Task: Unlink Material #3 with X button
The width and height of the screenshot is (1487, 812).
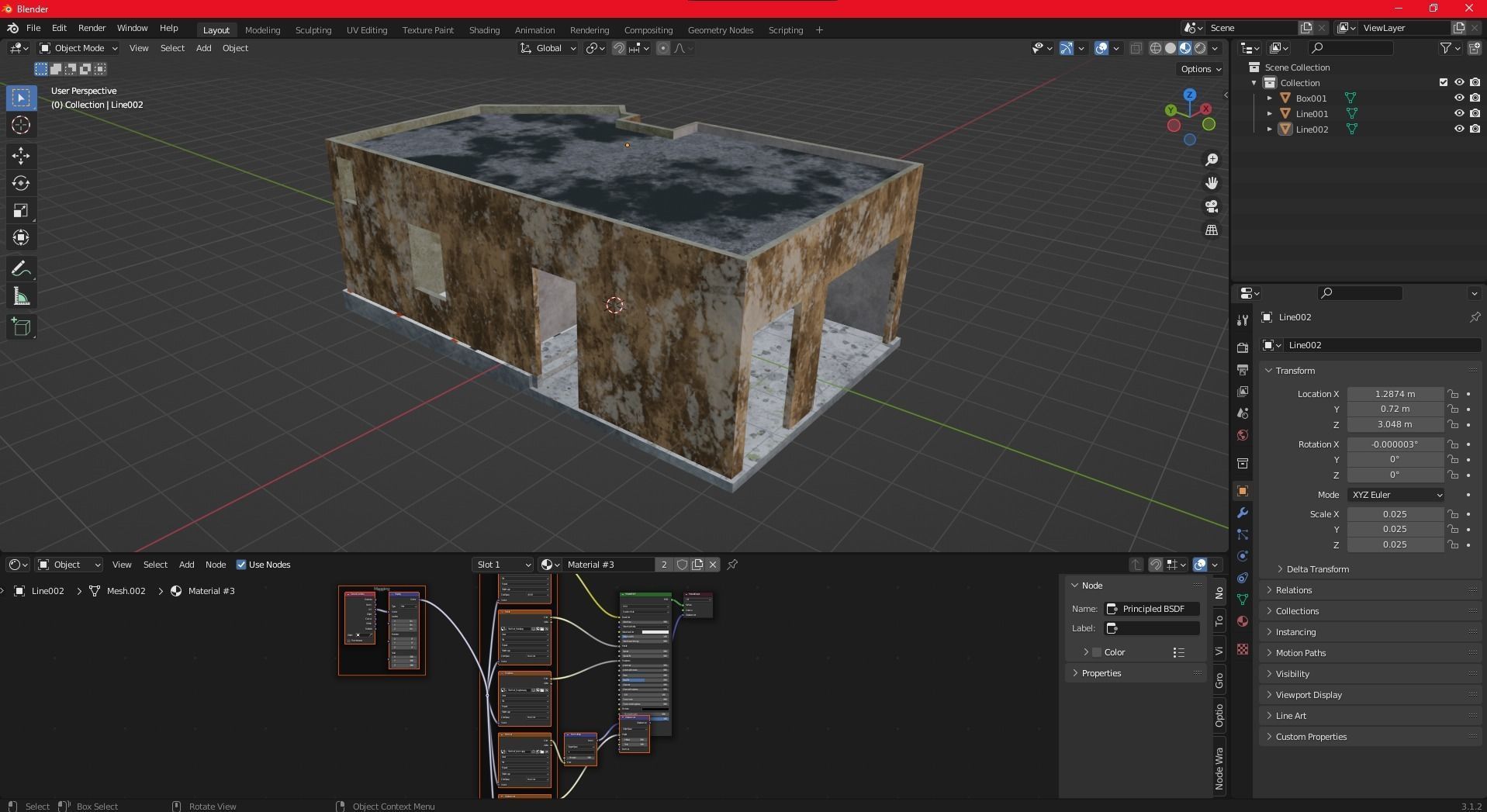Action: [713, 565]
